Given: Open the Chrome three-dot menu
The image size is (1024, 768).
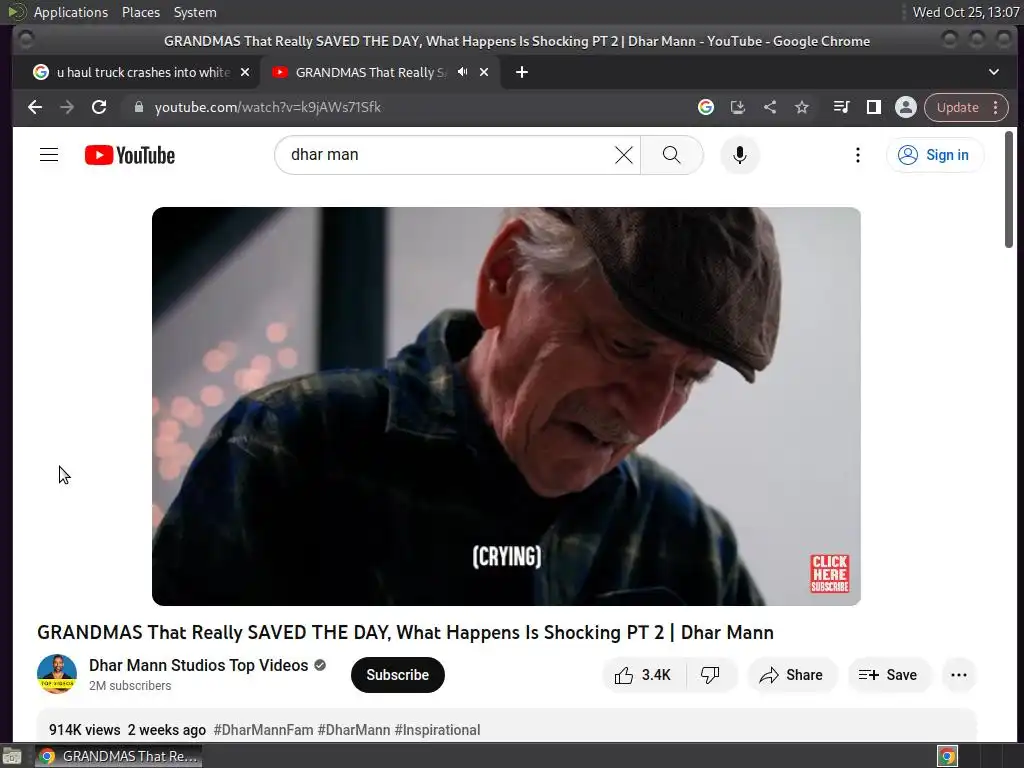Looking at the screenshot, I should [996, 107].
